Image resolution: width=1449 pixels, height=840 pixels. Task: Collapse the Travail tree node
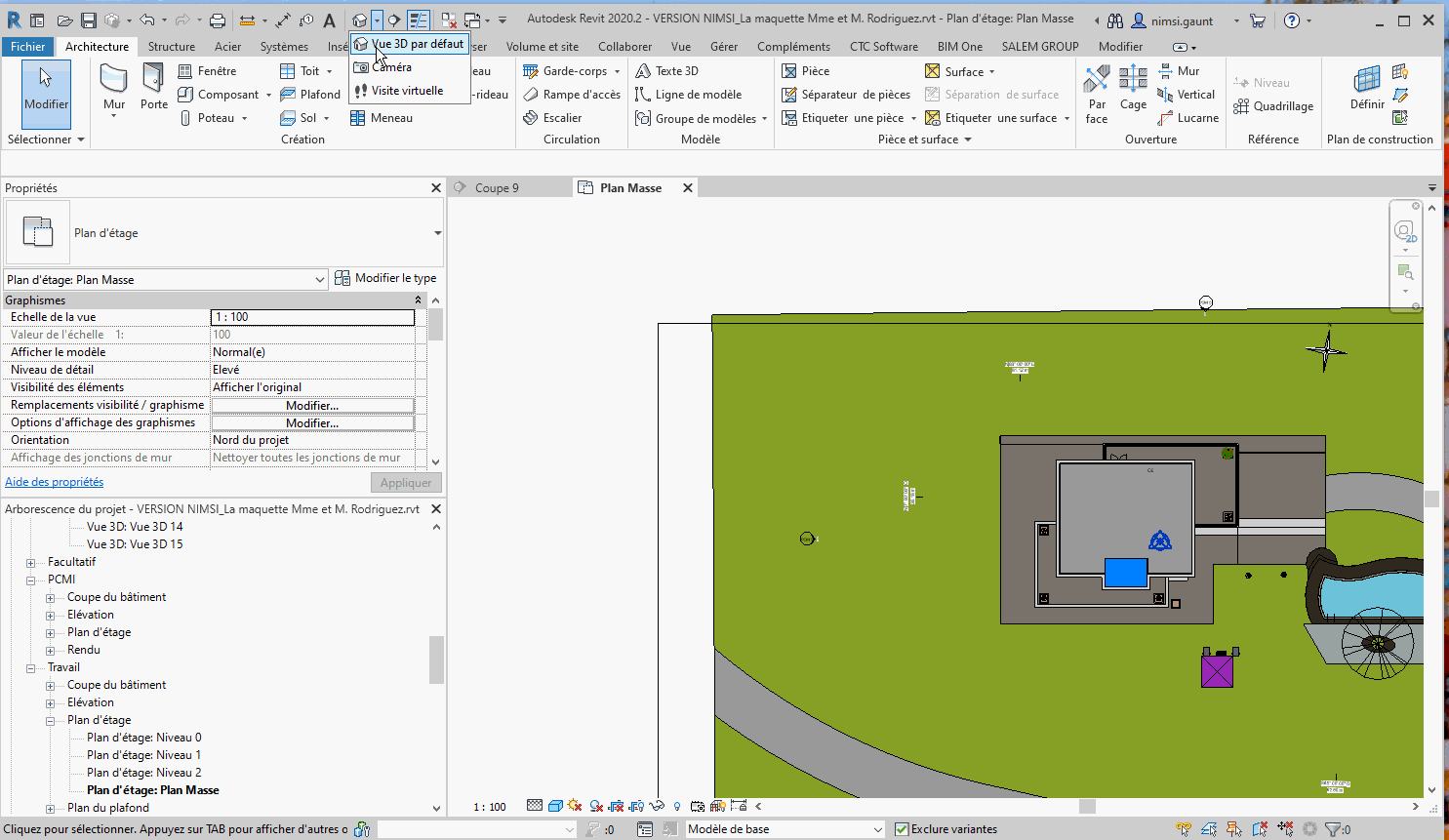(30, 668)
